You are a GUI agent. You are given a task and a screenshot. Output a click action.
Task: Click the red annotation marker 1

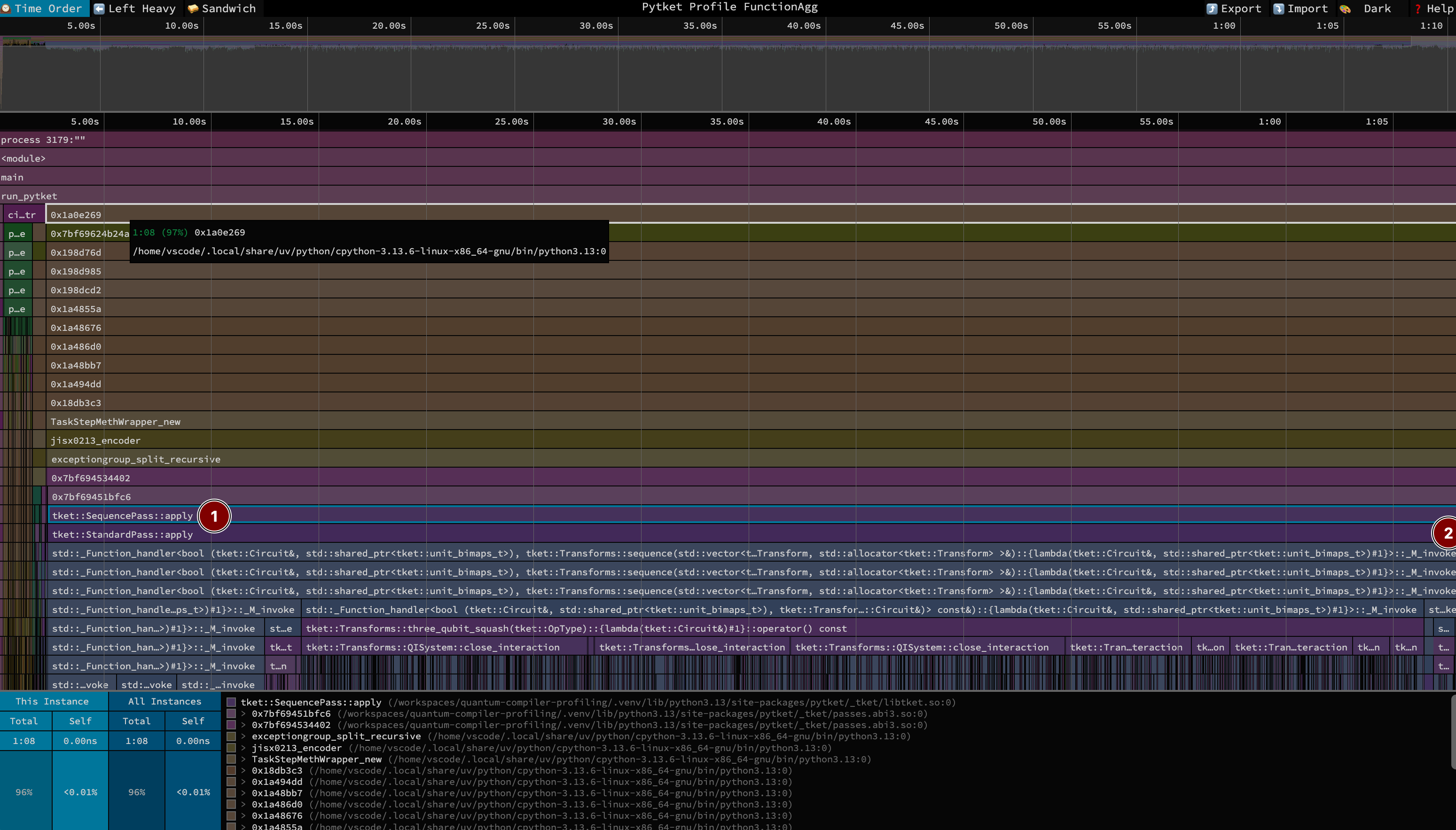click(214, 516)
